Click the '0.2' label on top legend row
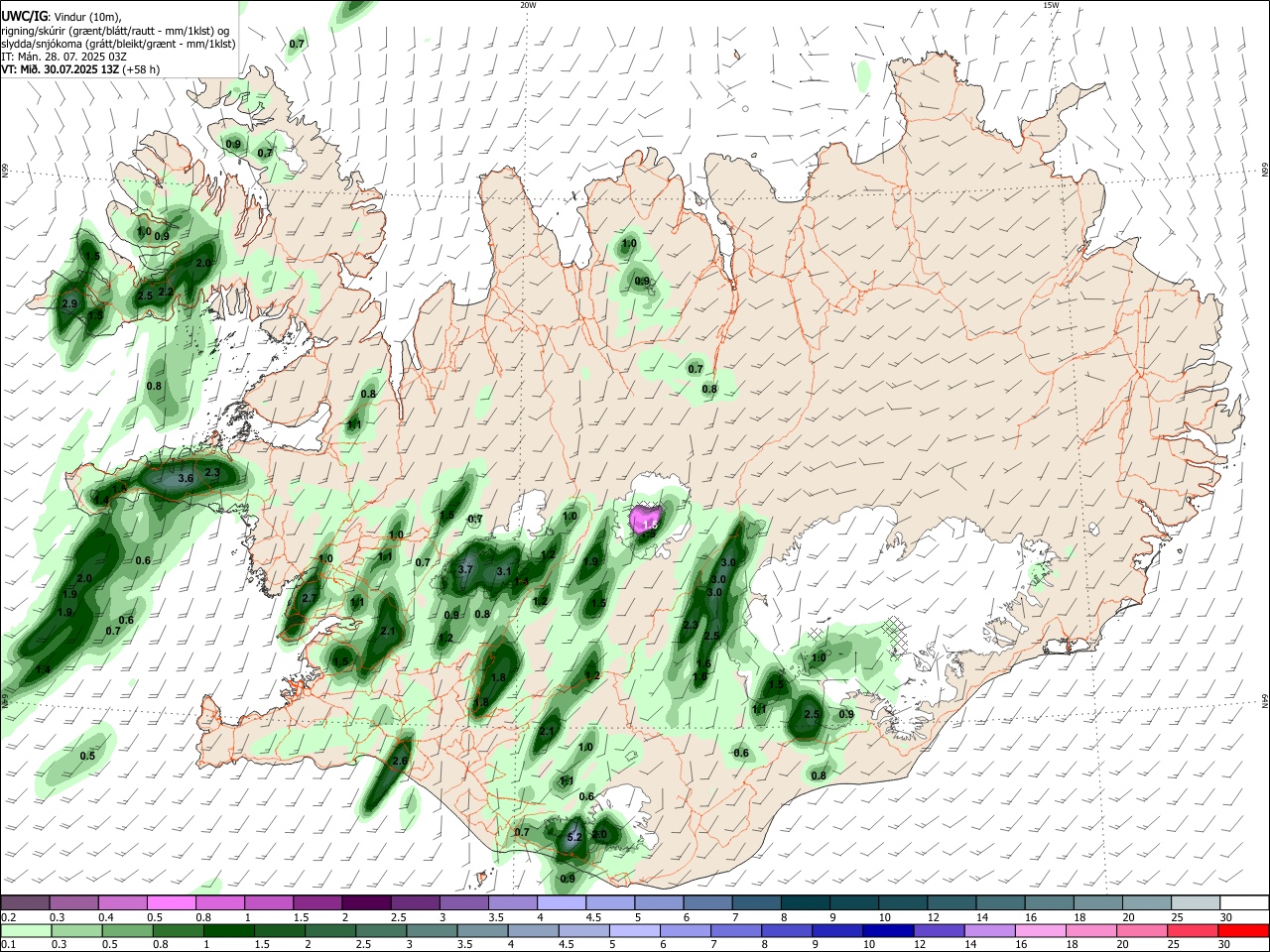The width and height of the screenshot is (1270, 952). coord(8,917)
